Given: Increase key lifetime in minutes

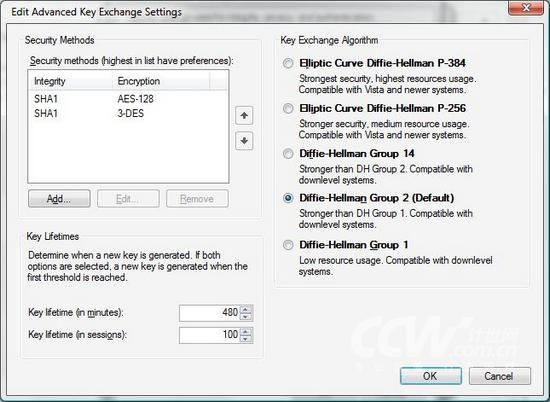Looking at the screenshot, I should click(x=246, y=309).
